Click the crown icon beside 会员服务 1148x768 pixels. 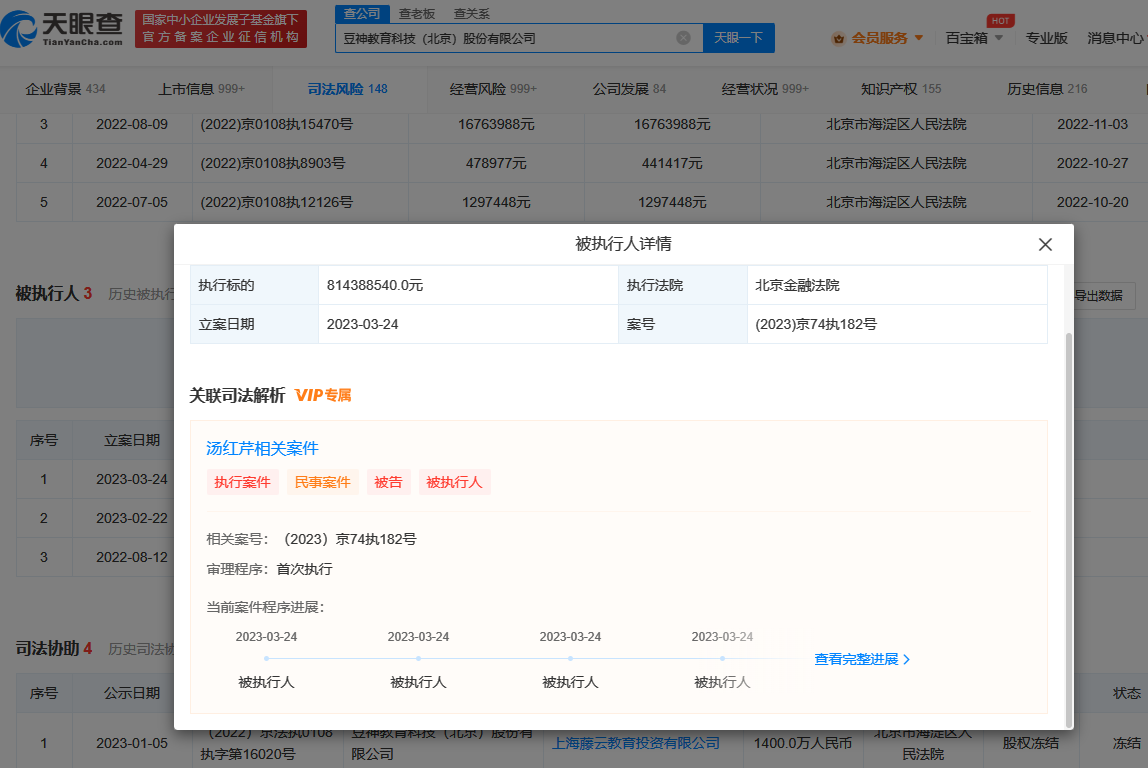coord(838,39)
